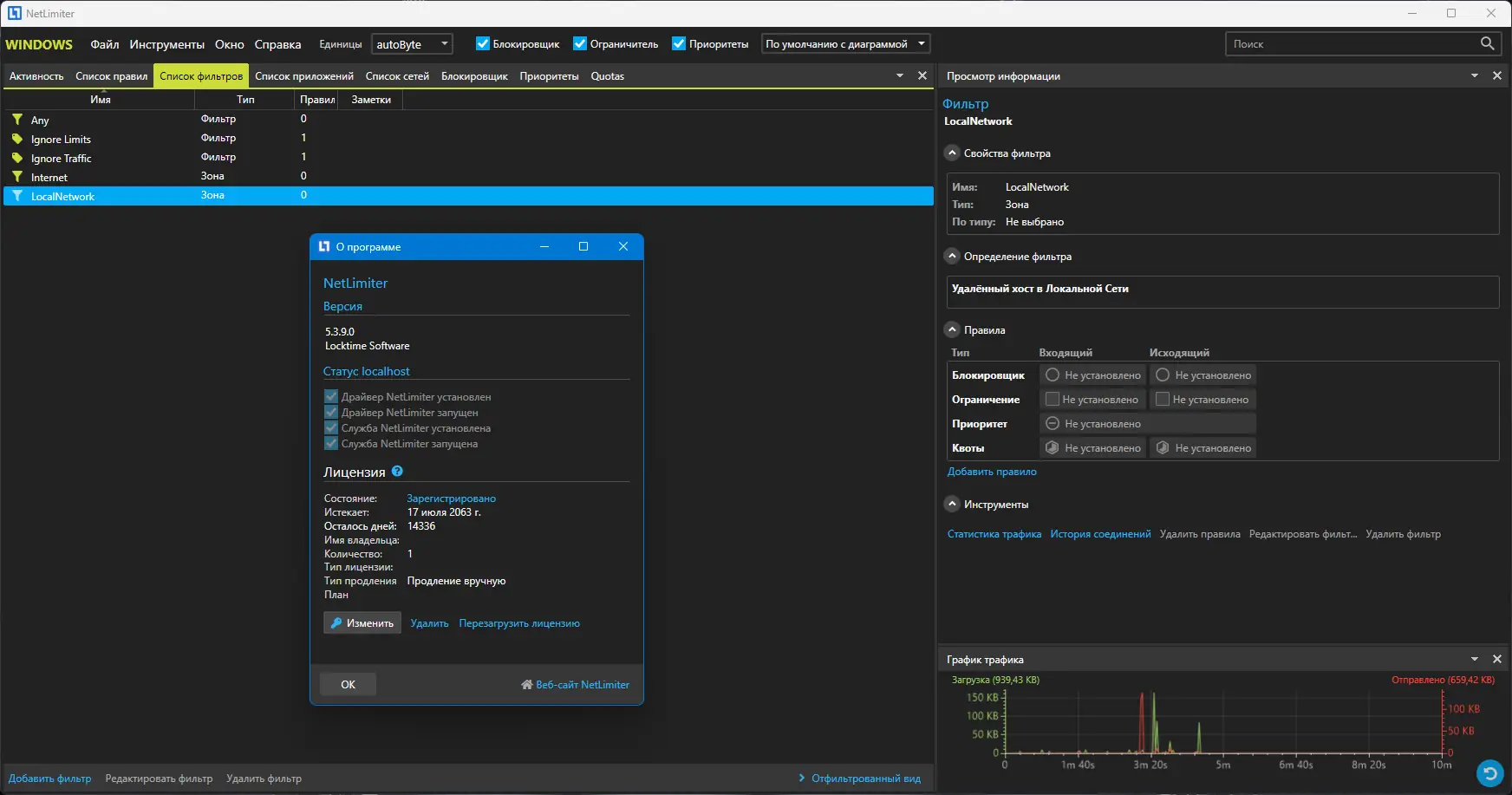Select incoming Blocker radio button
Image resolution: width=1512 pixels, height=795 pixels.
click(1052, 375)
